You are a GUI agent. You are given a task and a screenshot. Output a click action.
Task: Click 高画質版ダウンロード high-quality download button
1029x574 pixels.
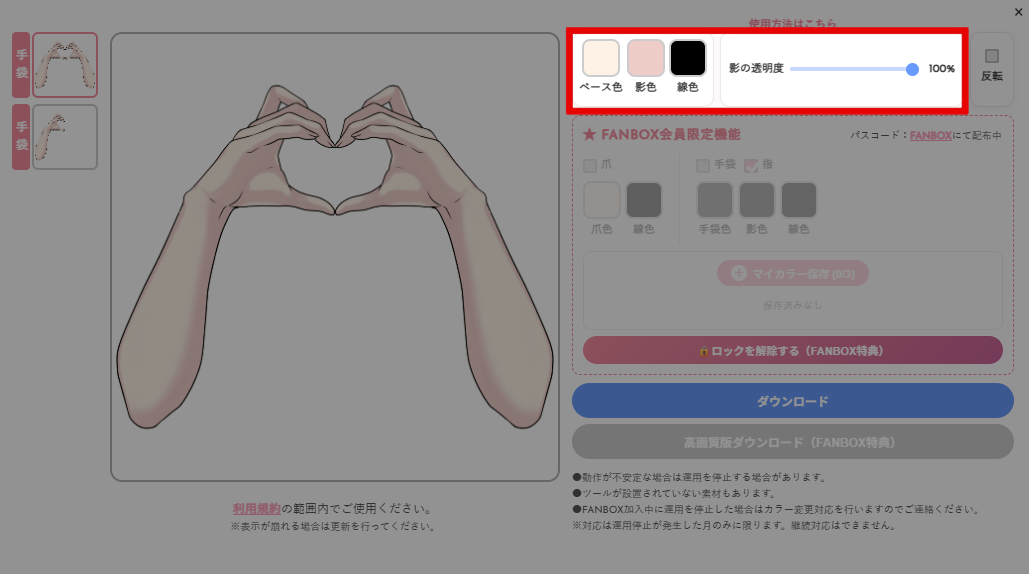[793, 442]
